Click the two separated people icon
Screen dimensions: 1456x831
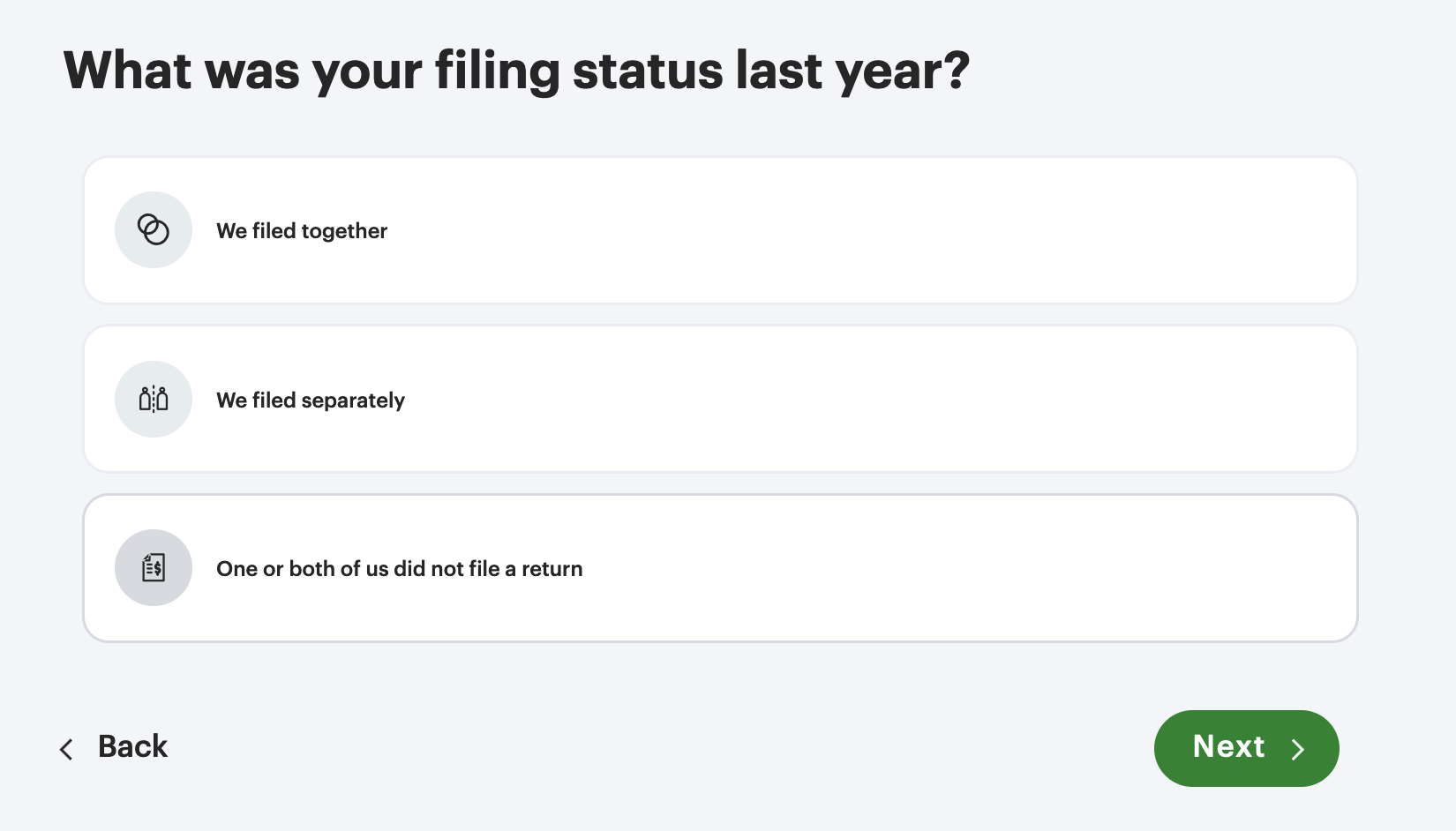(154, 399)
